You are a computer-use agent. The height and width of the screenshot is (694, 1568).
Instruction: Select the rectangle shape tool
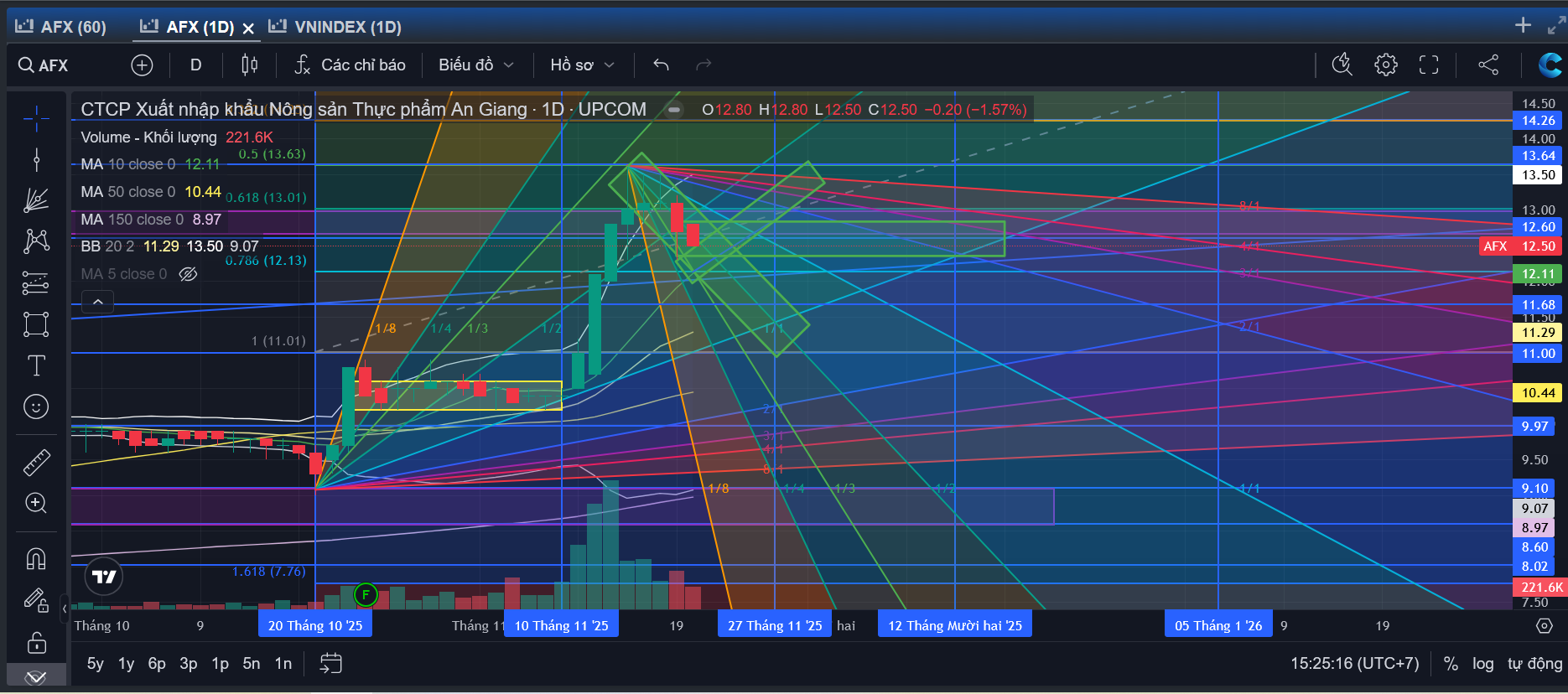click(36, 324)
